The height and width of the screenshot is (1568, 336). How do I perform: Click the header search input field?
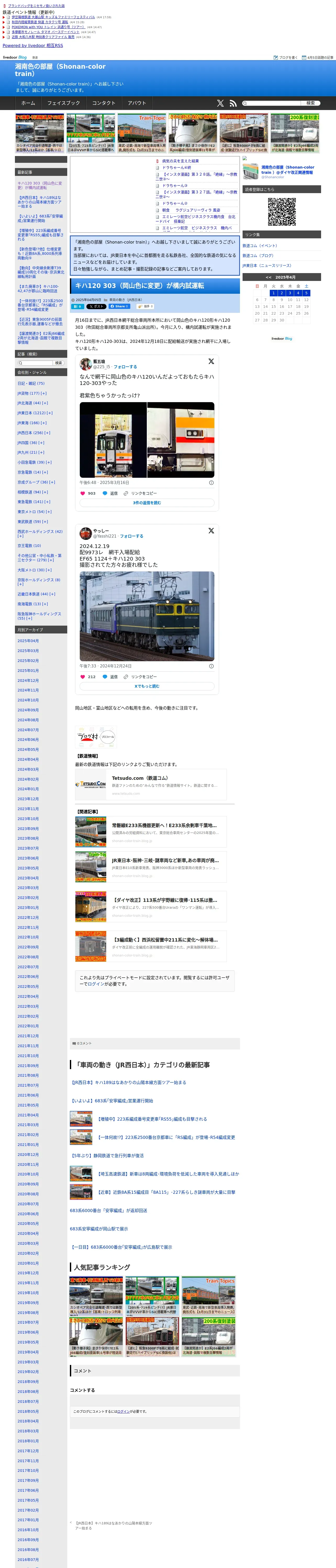coord(271,103)
